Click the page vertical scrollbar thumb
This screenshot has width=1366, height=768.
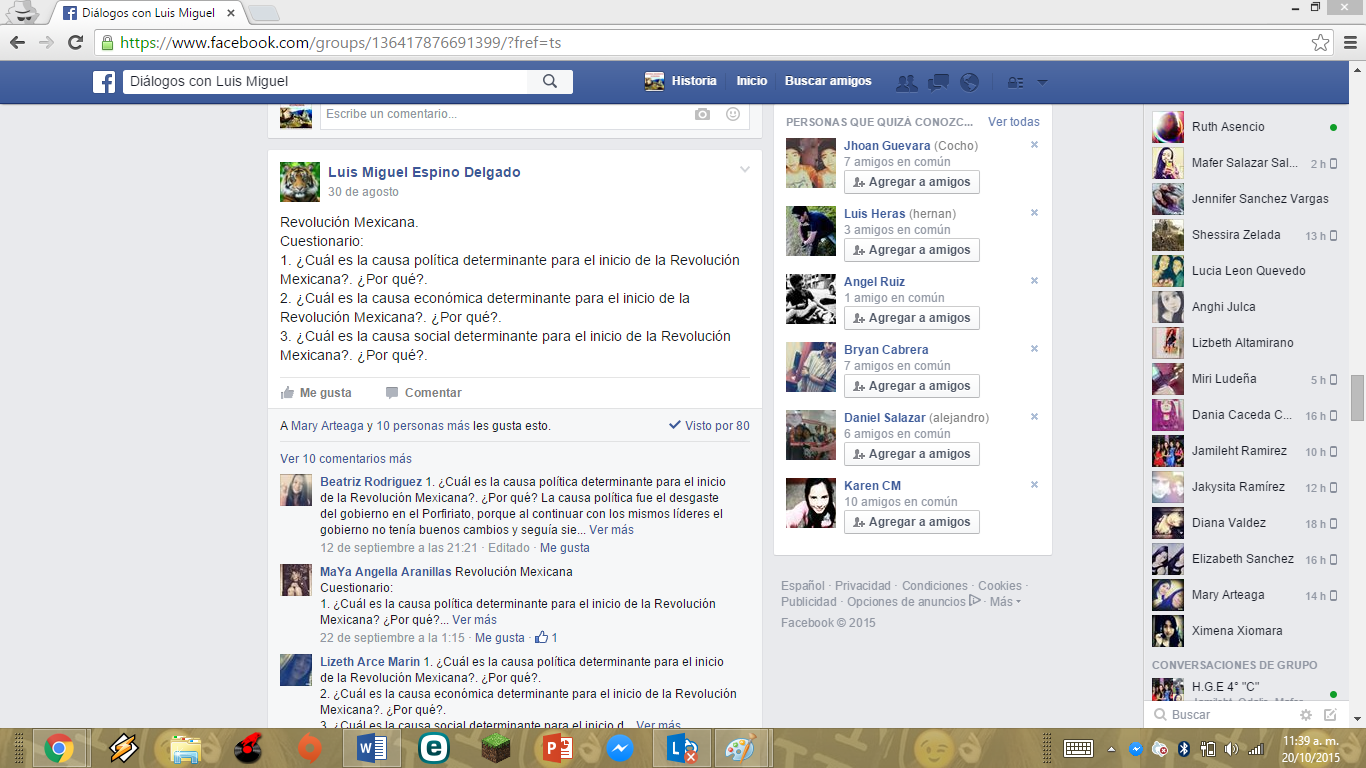[1357, 398]
